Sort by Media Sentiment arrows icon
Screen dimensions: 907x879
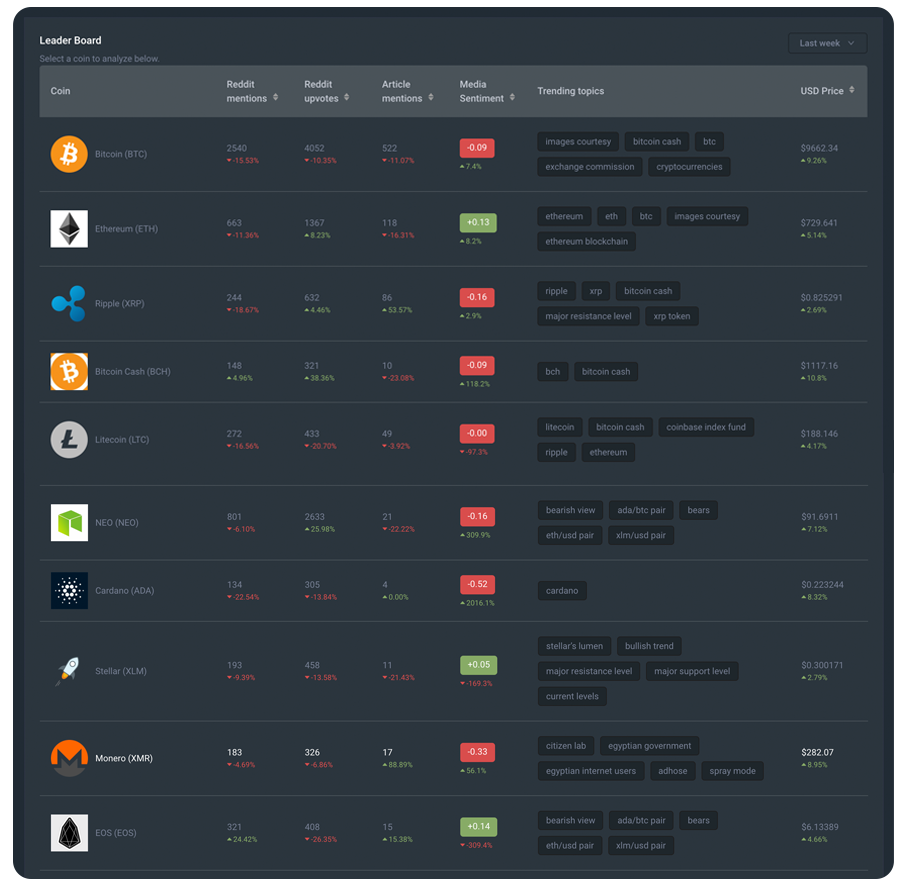[512, 97]
